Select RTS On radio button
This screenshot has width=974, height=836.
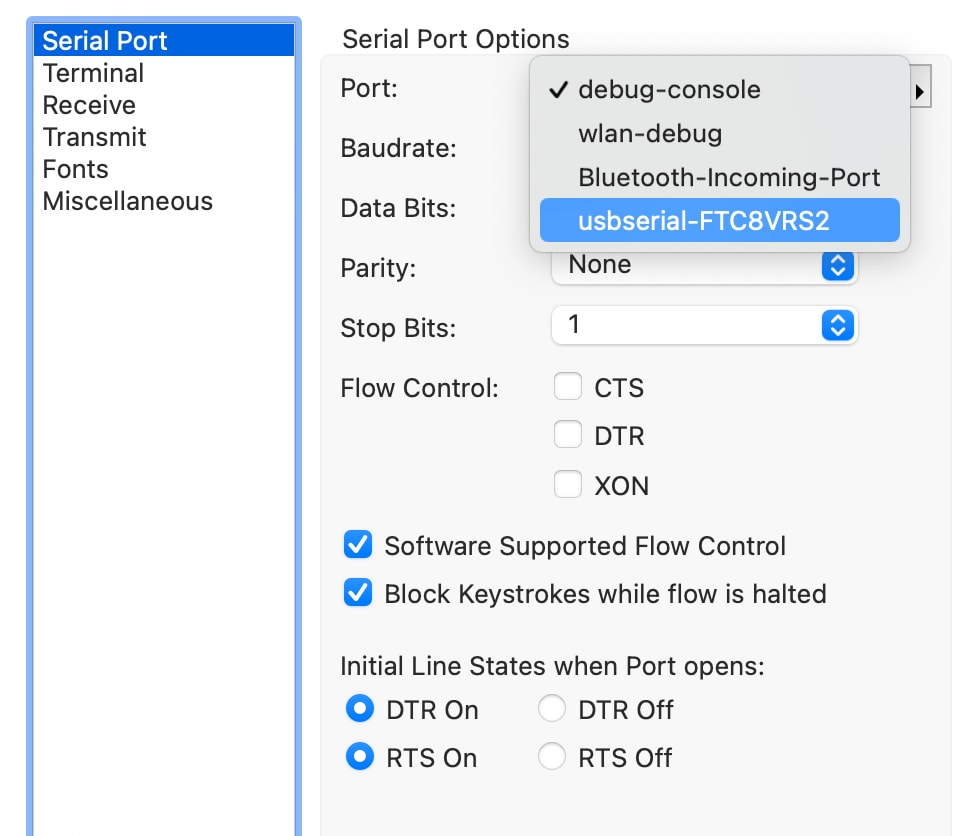[360, 756]
